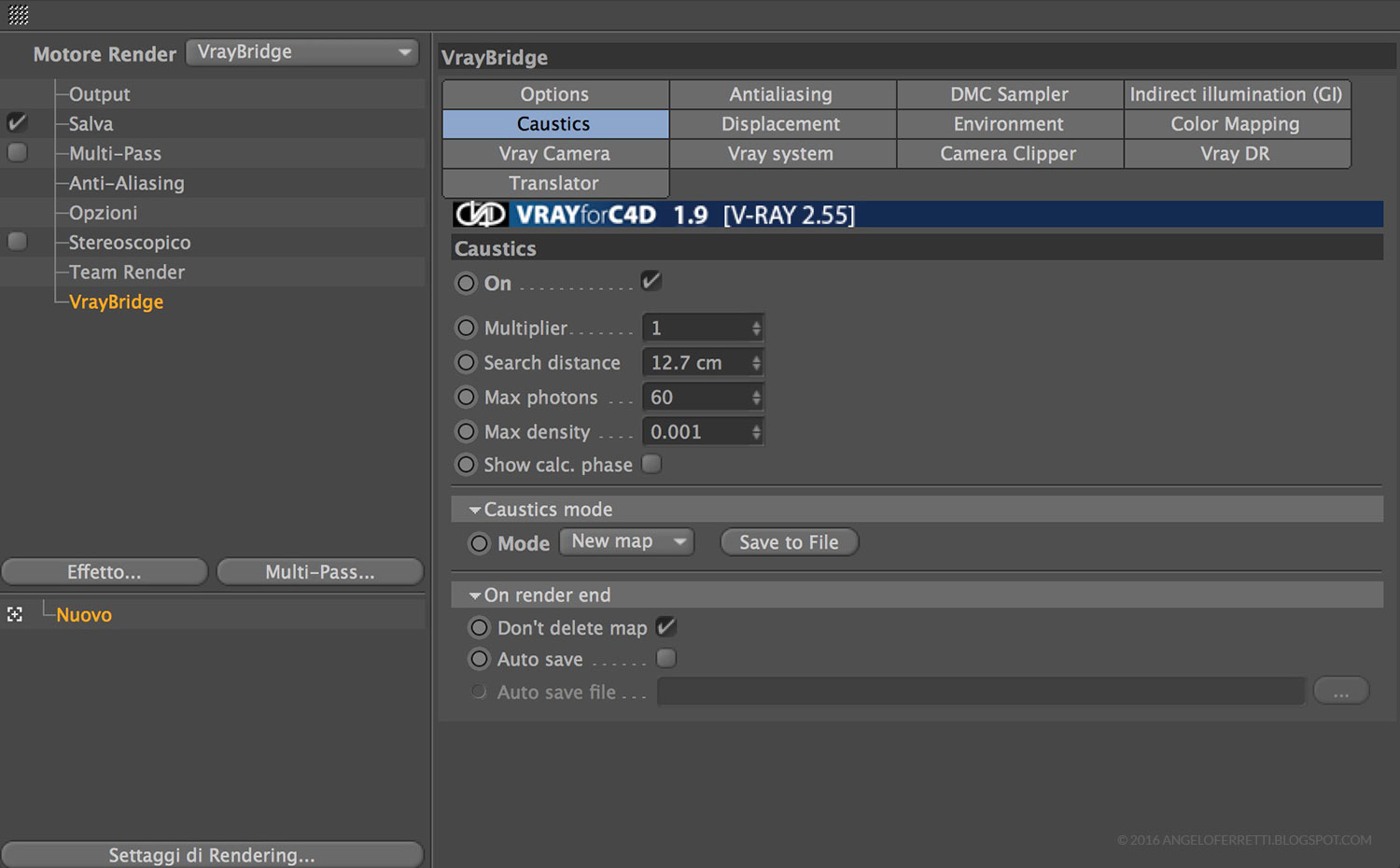1400x868 pixels.
Task: Click the Effetto... button
Action: [x=105, y=572]
